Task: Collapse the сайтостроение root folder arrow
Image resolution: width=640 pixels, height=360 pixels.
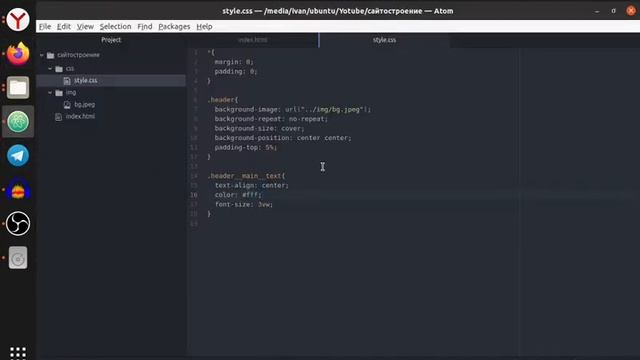Action: pyautogui.click(x=42, y=55)
